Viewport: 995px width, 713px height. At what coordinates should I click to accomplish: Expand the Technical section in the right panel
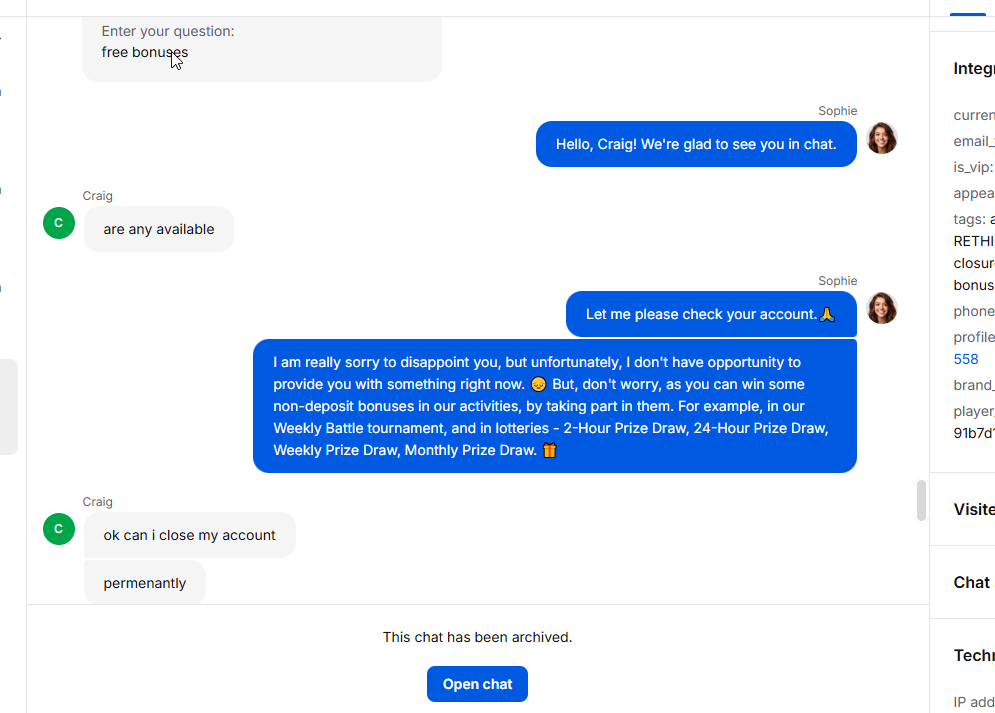[x=973, y=655]
